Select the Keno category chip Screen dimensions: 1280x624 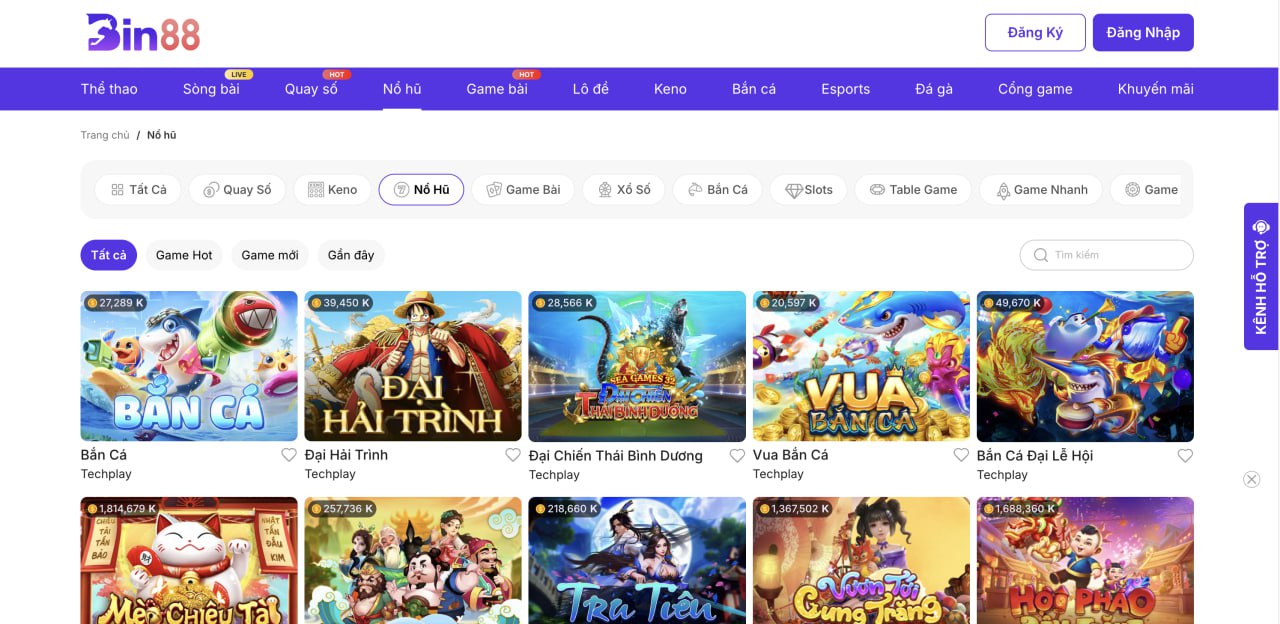point(332,189)
